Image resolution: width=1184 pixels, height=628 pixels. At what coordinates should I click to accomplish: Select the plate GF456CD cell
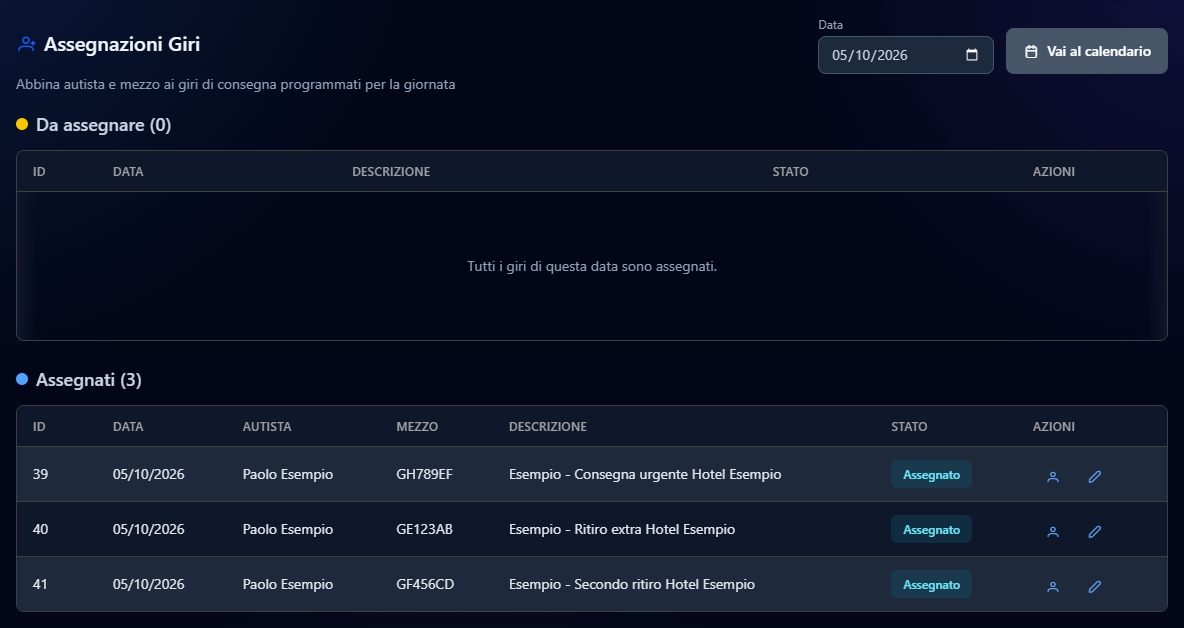(x=425, y=584)
